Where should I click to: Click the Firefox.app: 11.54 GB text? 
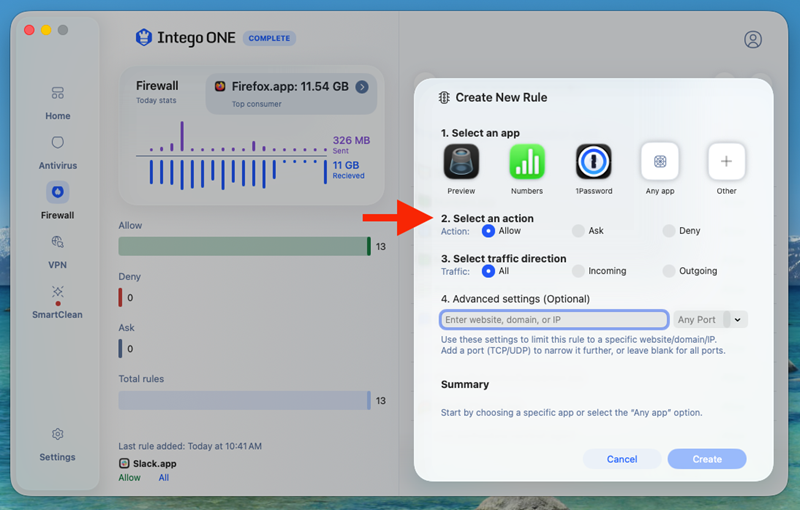point(290,87)
